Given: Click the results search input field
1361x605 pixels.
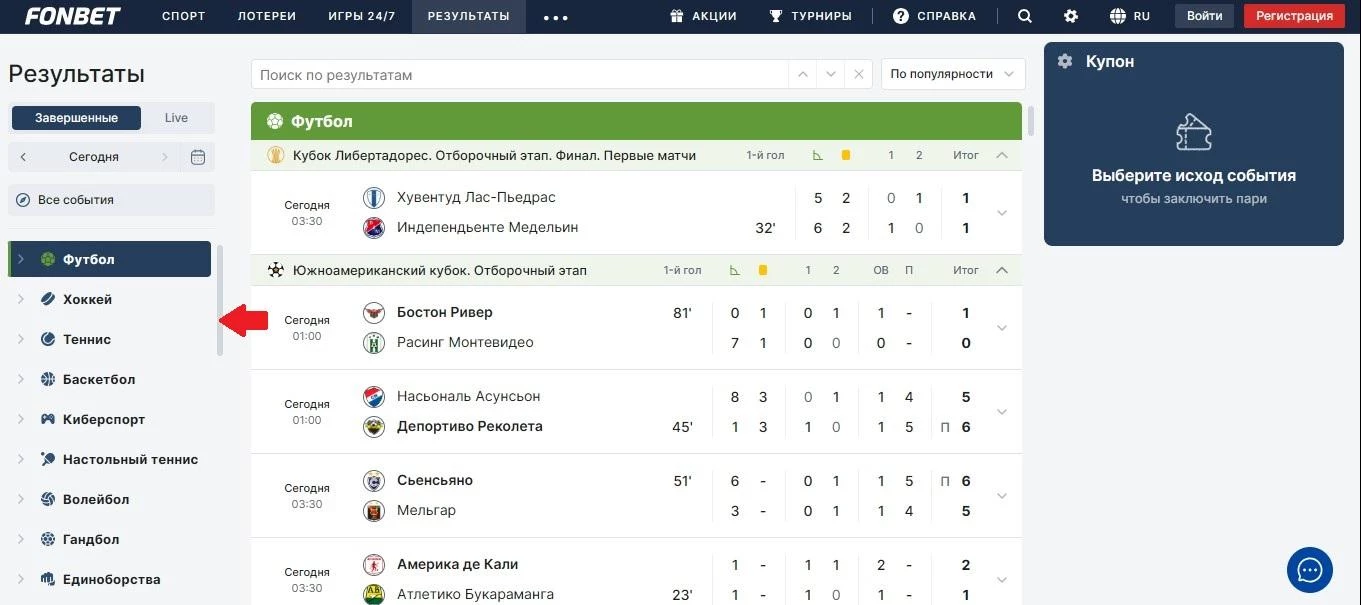Looking at the screenshot, I should (x=520, y=73).
